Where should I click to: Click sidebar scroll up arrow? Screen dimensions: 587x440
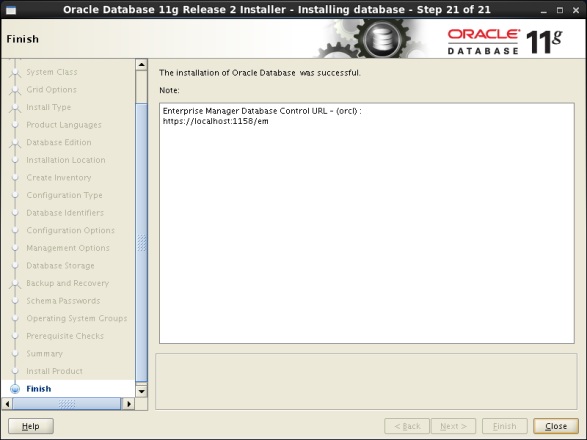[x=142, y=64]
